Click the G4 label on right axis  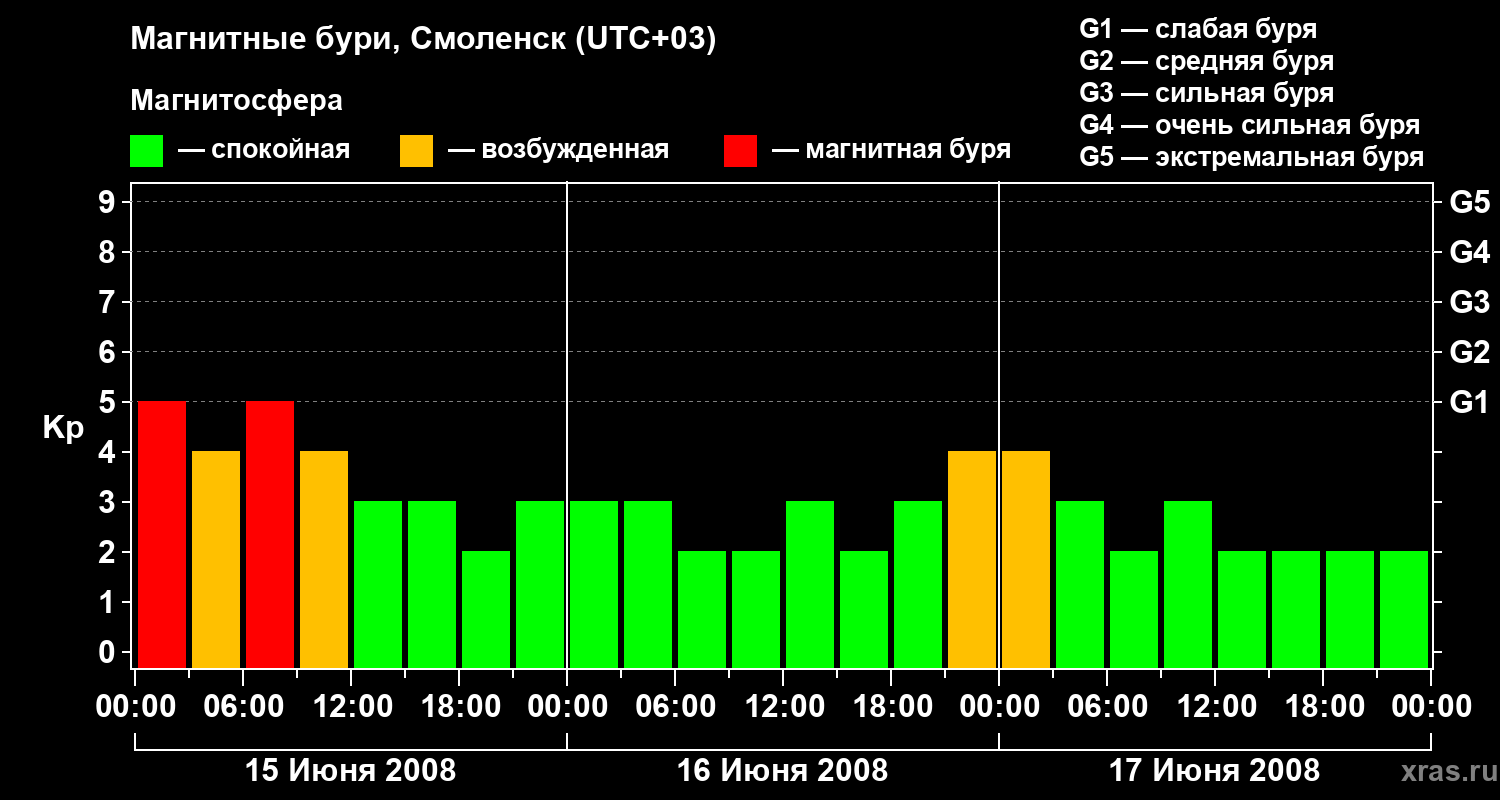pyautogui.click(x=1470, y=253)
